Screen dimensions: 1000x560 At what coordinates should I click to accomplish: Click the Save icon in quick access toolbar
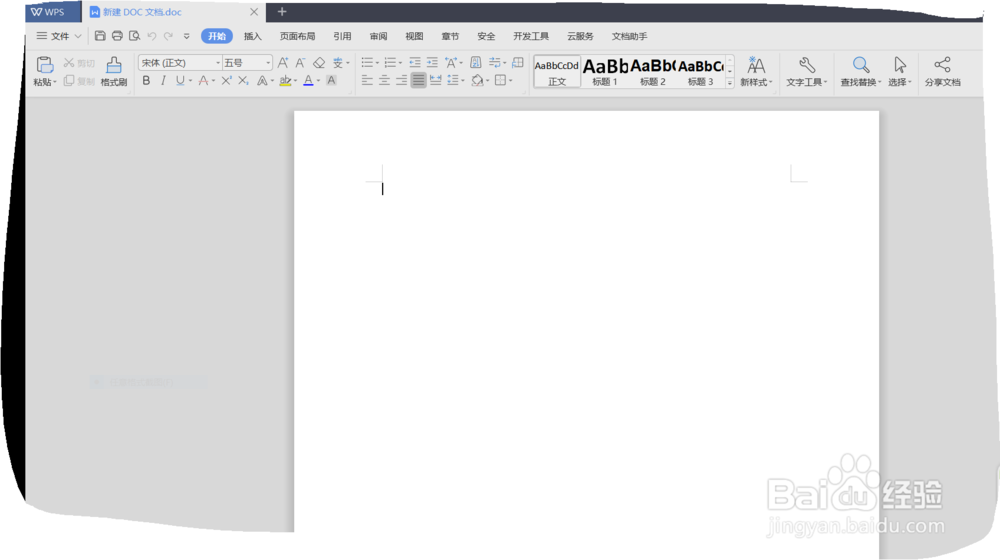(100, 36)
